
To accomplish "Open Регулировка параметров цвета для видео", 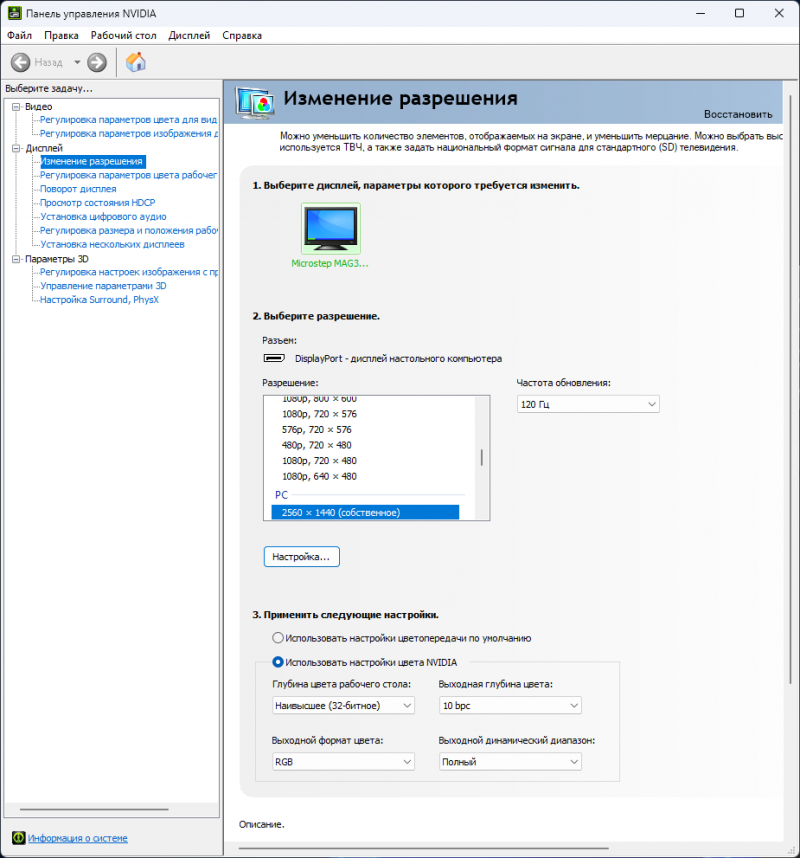I will 129,120.
